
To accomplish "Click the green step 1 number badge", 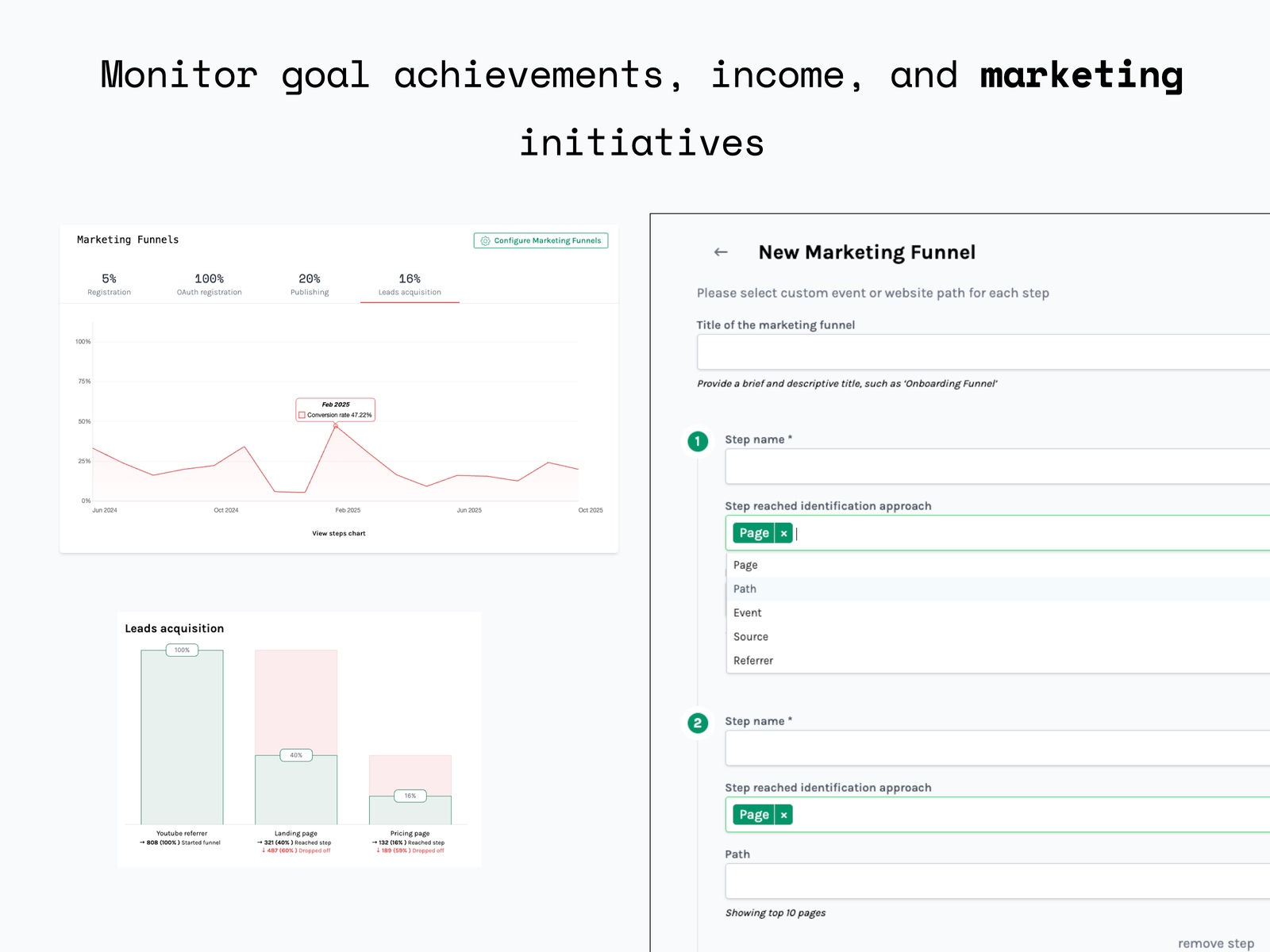I will (x=697, y=442).
